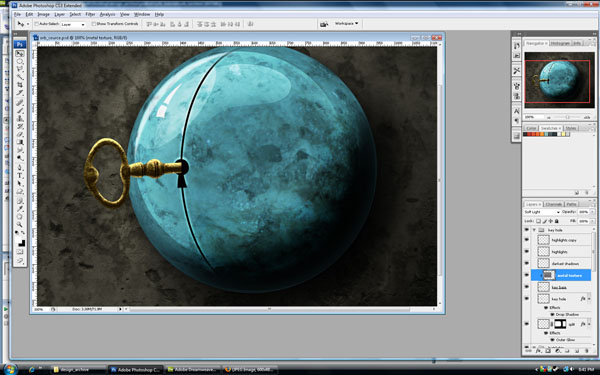Create new adjustment layer button
600x375 pixels.
coord(558,351)
